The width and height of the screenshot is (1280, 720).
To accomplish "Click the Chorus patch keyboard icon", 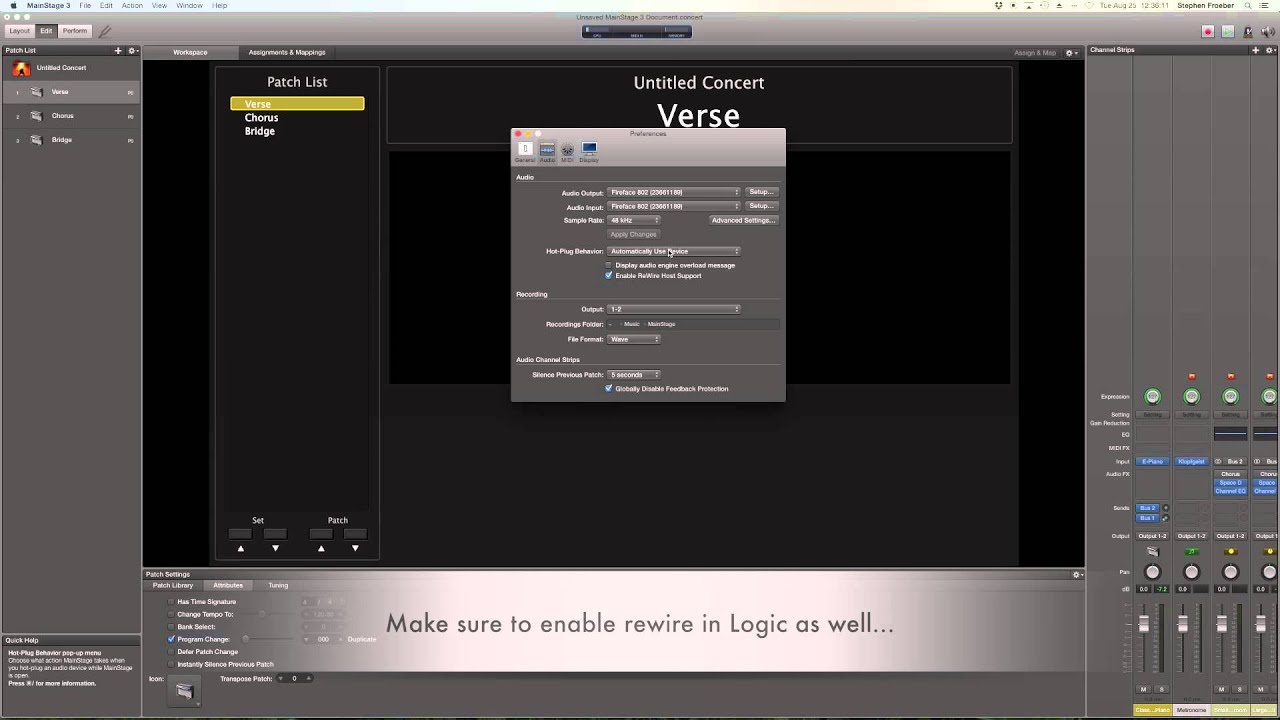I will pyautogui.click(x=36, y=116).
